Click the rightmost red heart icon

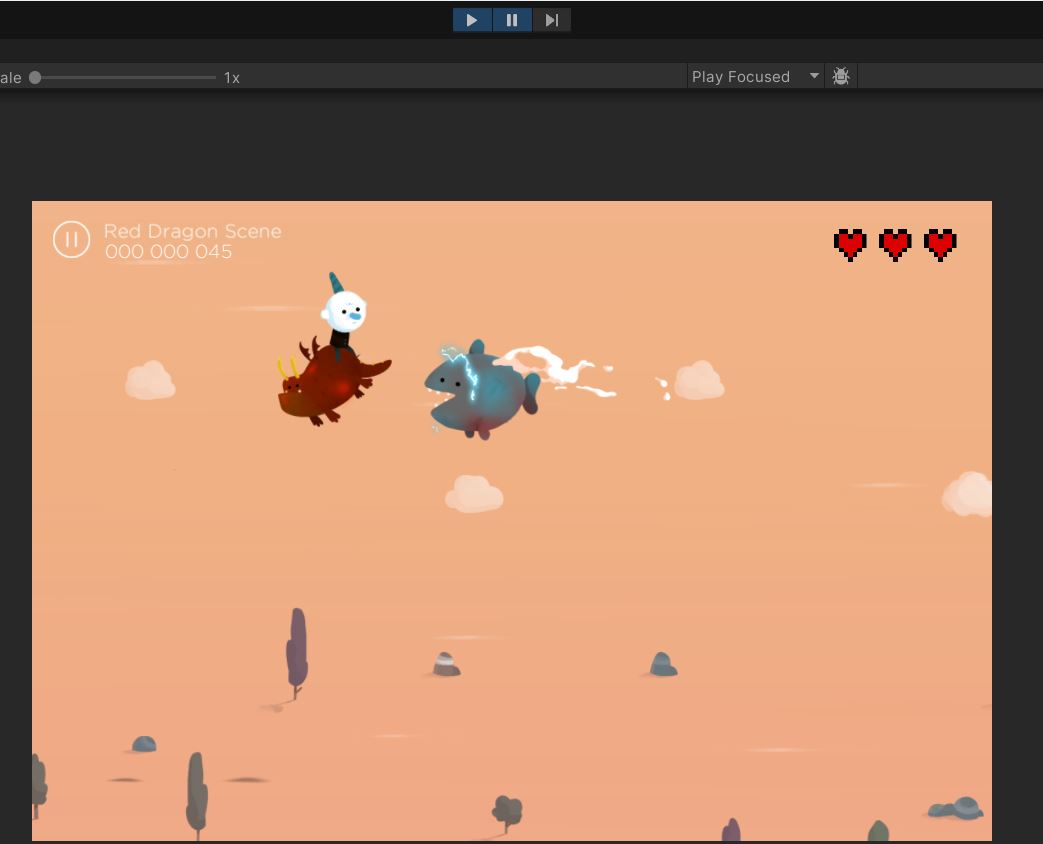coord(940,244)
